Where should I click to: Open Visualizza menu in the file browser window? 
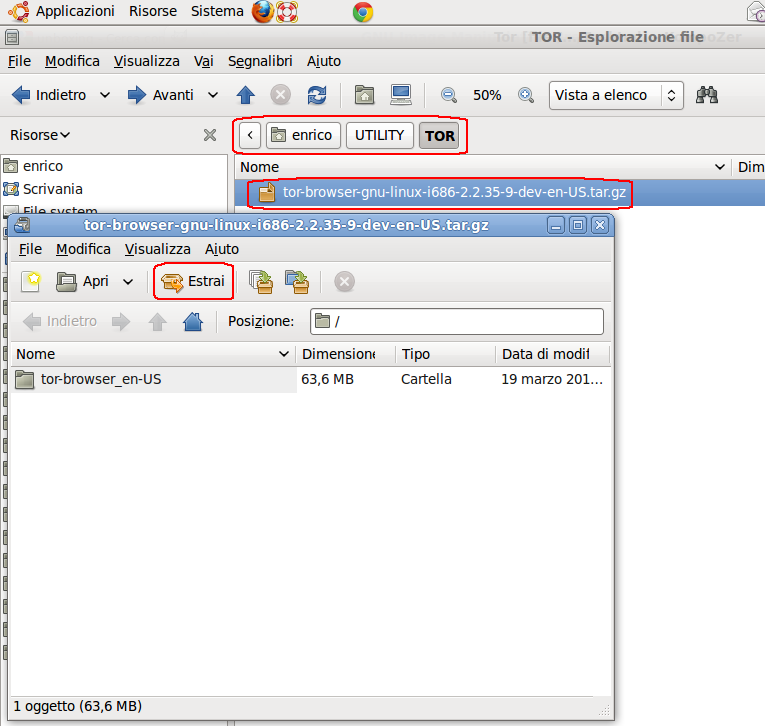tap(146, 61)
